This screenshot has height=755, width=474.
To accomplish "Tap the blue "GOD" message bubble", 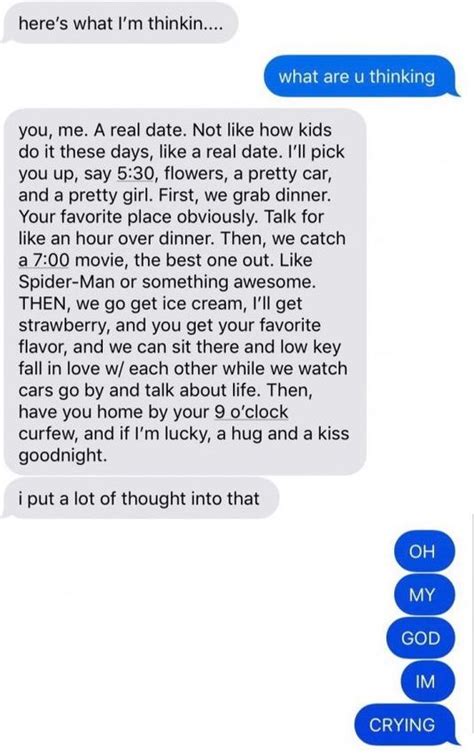I will coord(421,638).
